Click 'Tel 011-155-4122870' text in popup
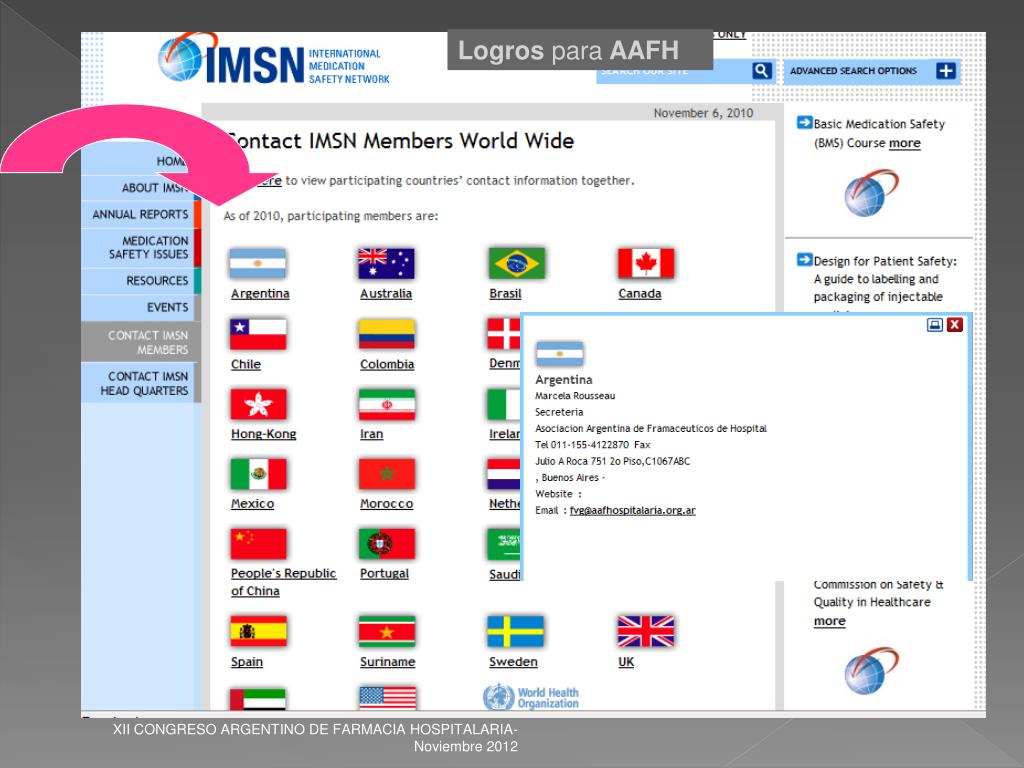1024x768 pixels. pyautogui.click(x=582, y=445)
